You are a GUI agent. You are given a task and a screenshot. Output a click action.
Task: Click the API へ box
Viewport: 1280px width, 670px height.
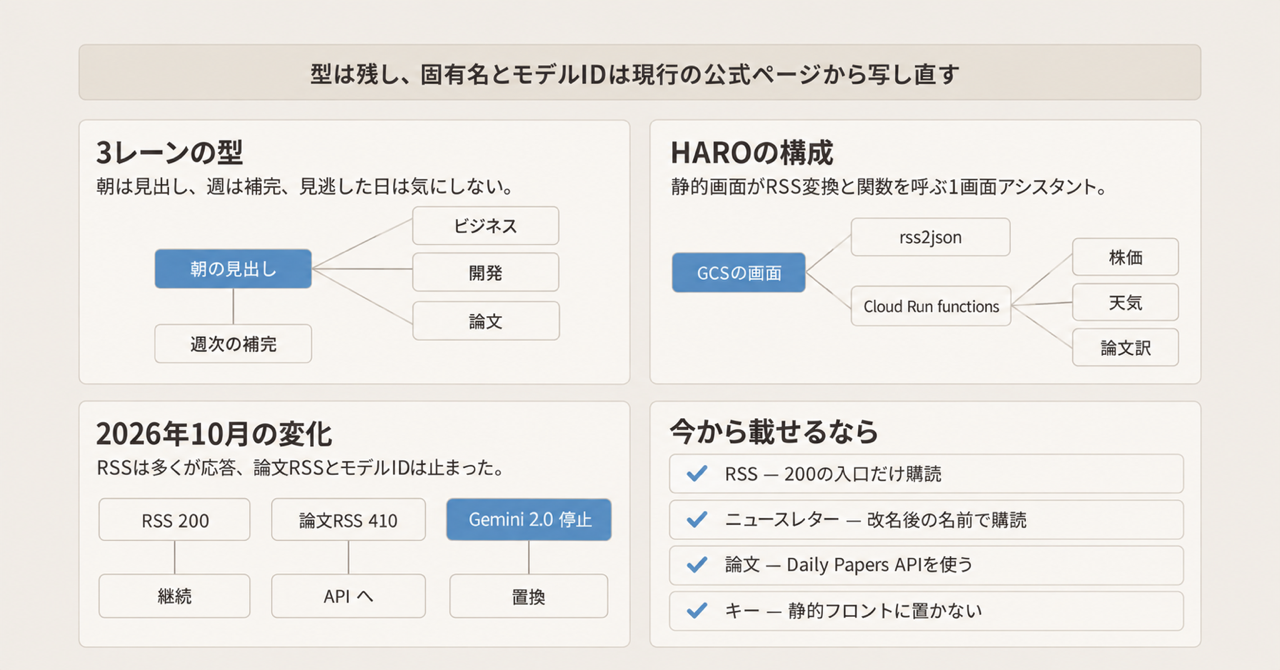348,596
